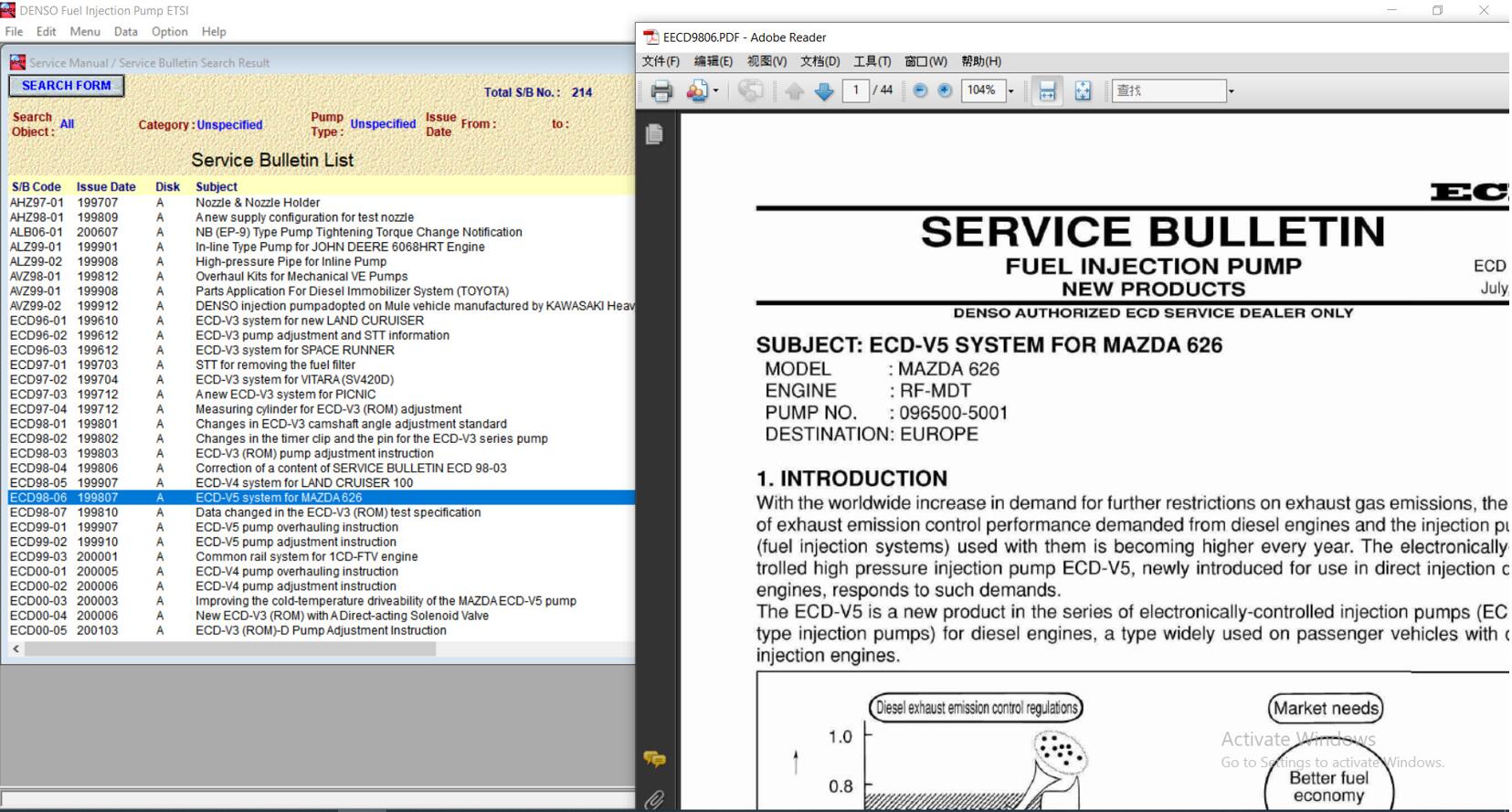
Task: Sort list by Issue Date column header
Action: click(106, 186)
